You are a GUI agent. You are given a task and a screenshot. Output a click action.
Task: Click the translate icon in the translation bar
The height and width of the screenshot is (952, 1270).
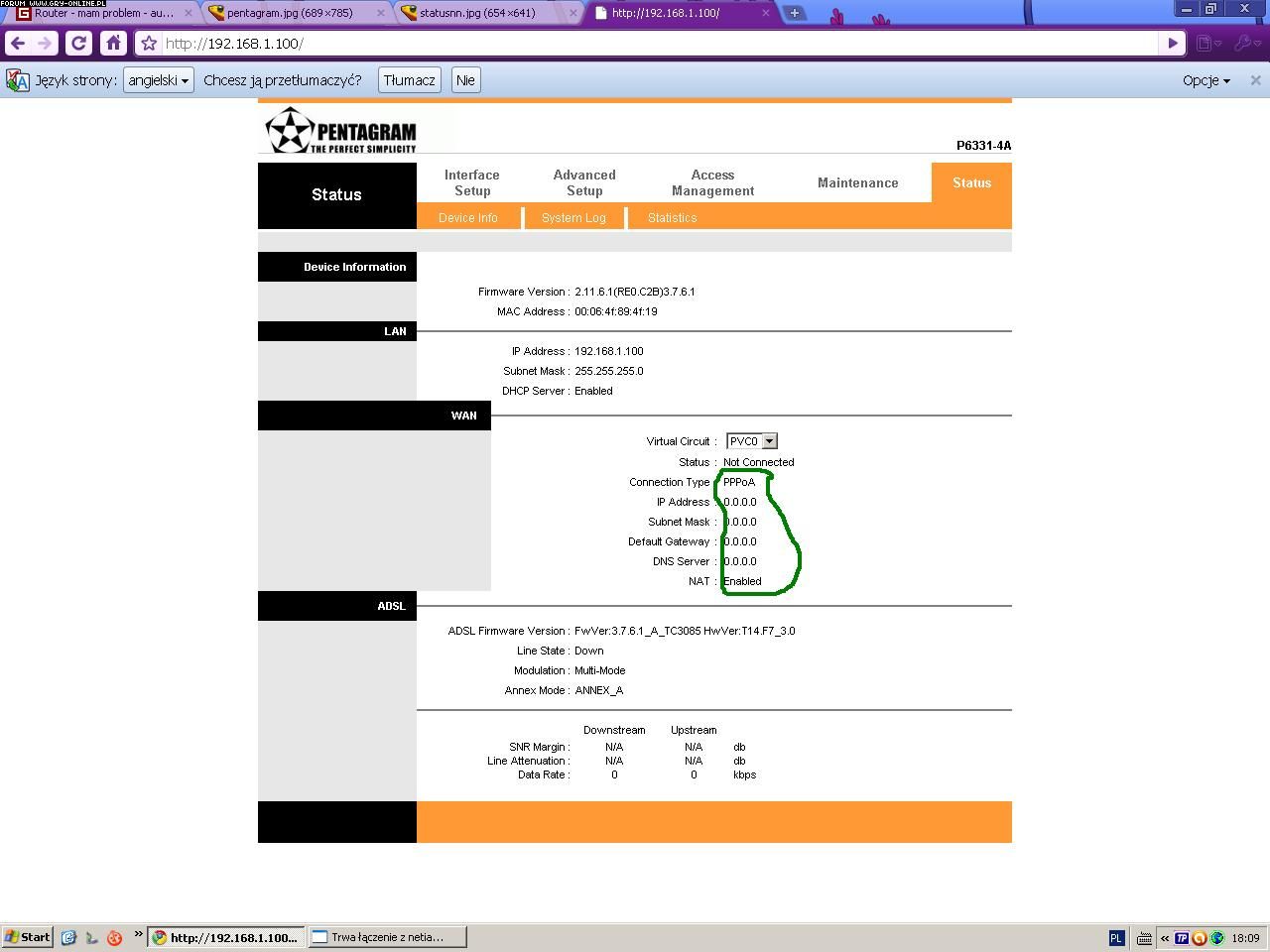pos(18,80)
